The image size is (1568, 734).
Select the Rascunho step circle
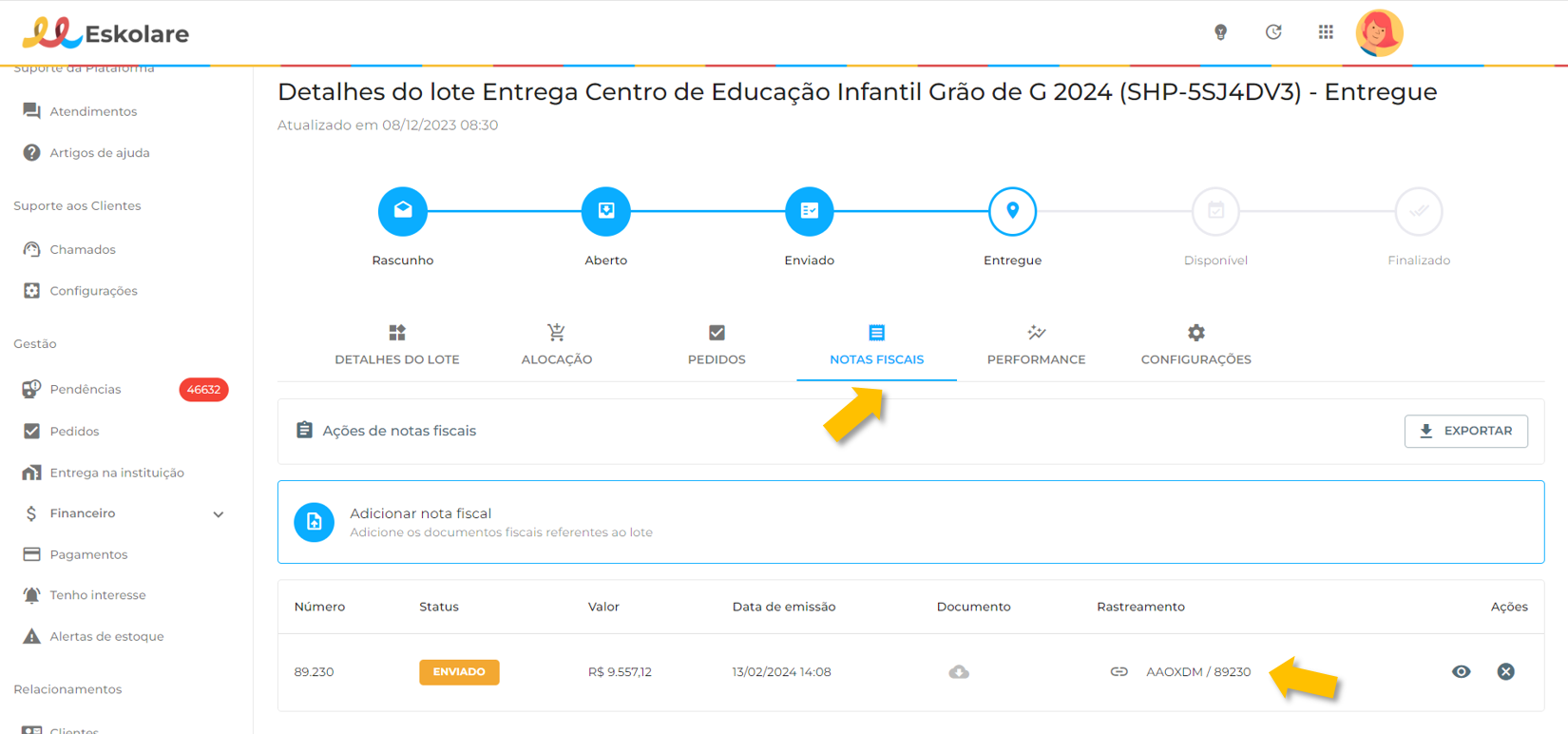(x=403, y=211)
